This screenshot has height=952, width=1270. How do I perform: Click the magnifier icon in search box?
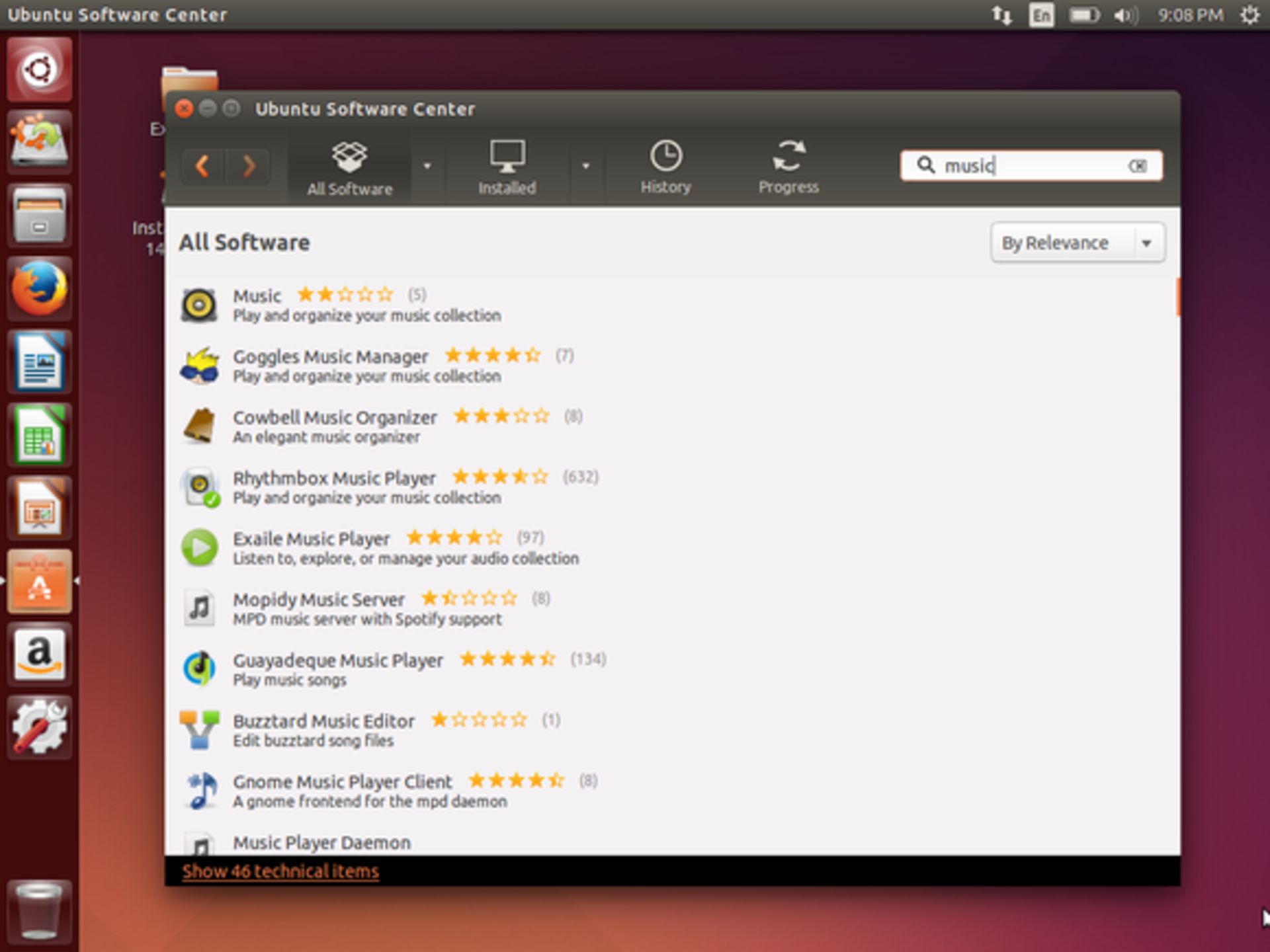click(925, 165)
